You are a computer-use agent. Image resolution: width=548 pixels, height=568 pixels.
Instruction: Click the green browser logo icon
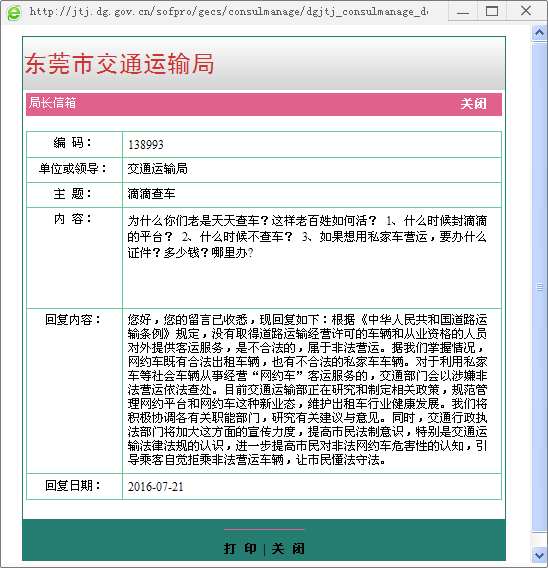[14, 13]
